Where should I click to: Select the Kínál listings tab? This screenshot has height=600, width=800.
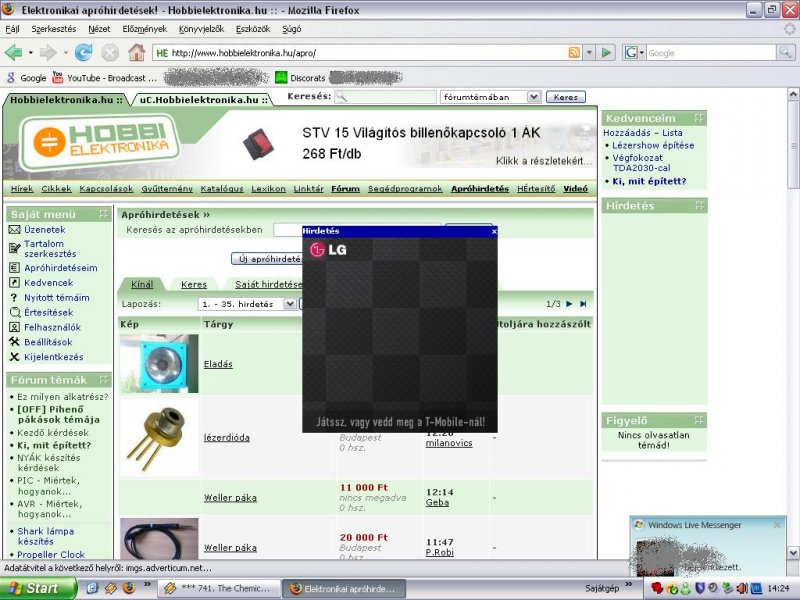(x=142, y=285)
